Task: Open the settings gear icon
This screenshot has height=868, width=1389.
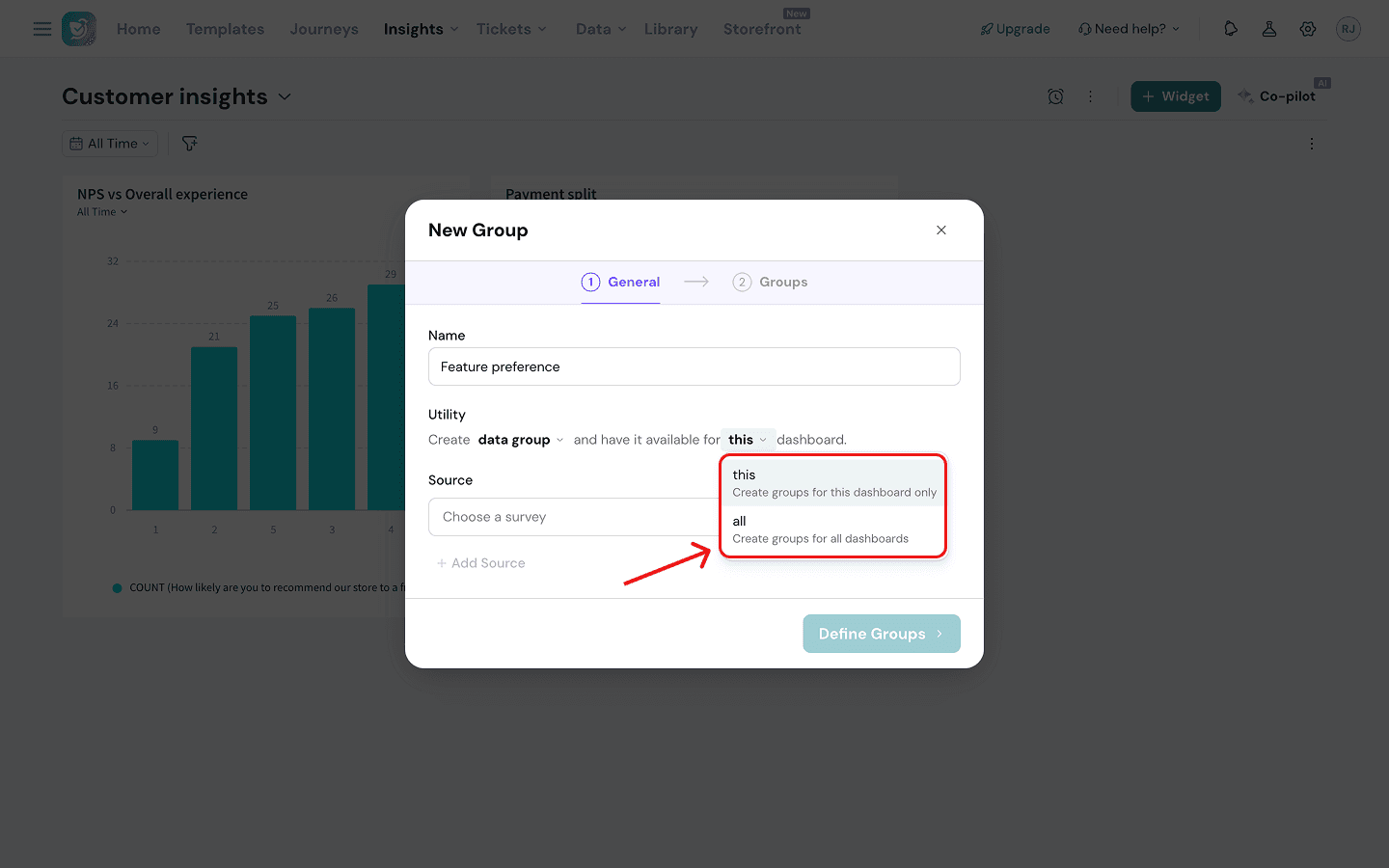Action: click(1308, 29)
